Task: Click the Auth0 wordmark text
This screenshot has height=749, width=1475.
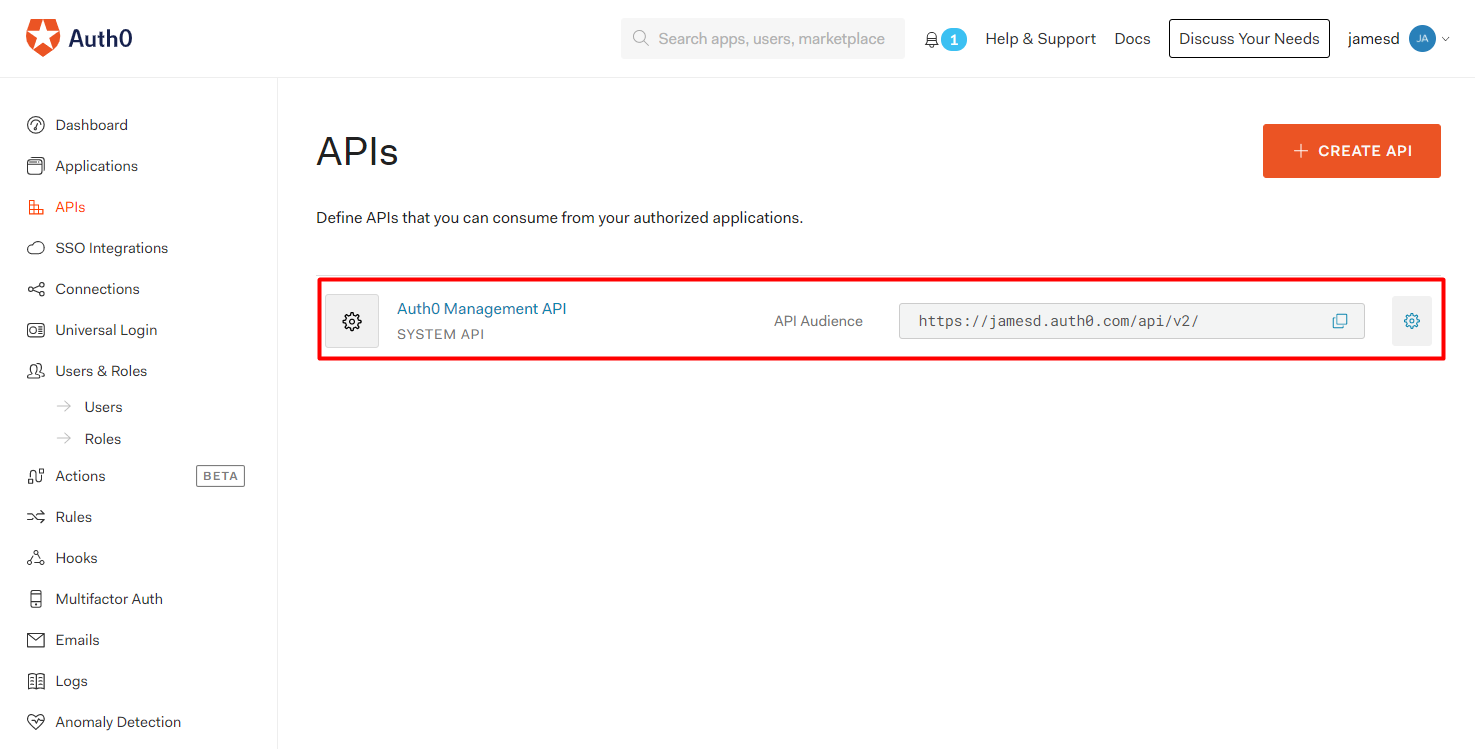Action: [x=100, y=39]
